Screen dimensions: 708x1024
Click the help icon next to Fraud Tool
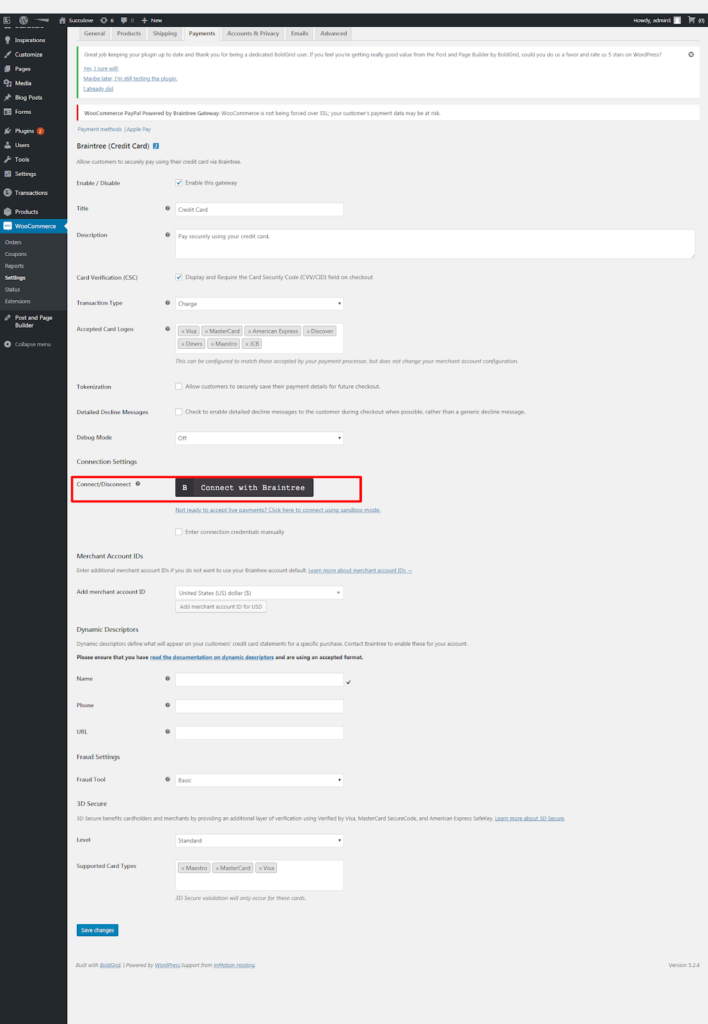click(167, 779)
